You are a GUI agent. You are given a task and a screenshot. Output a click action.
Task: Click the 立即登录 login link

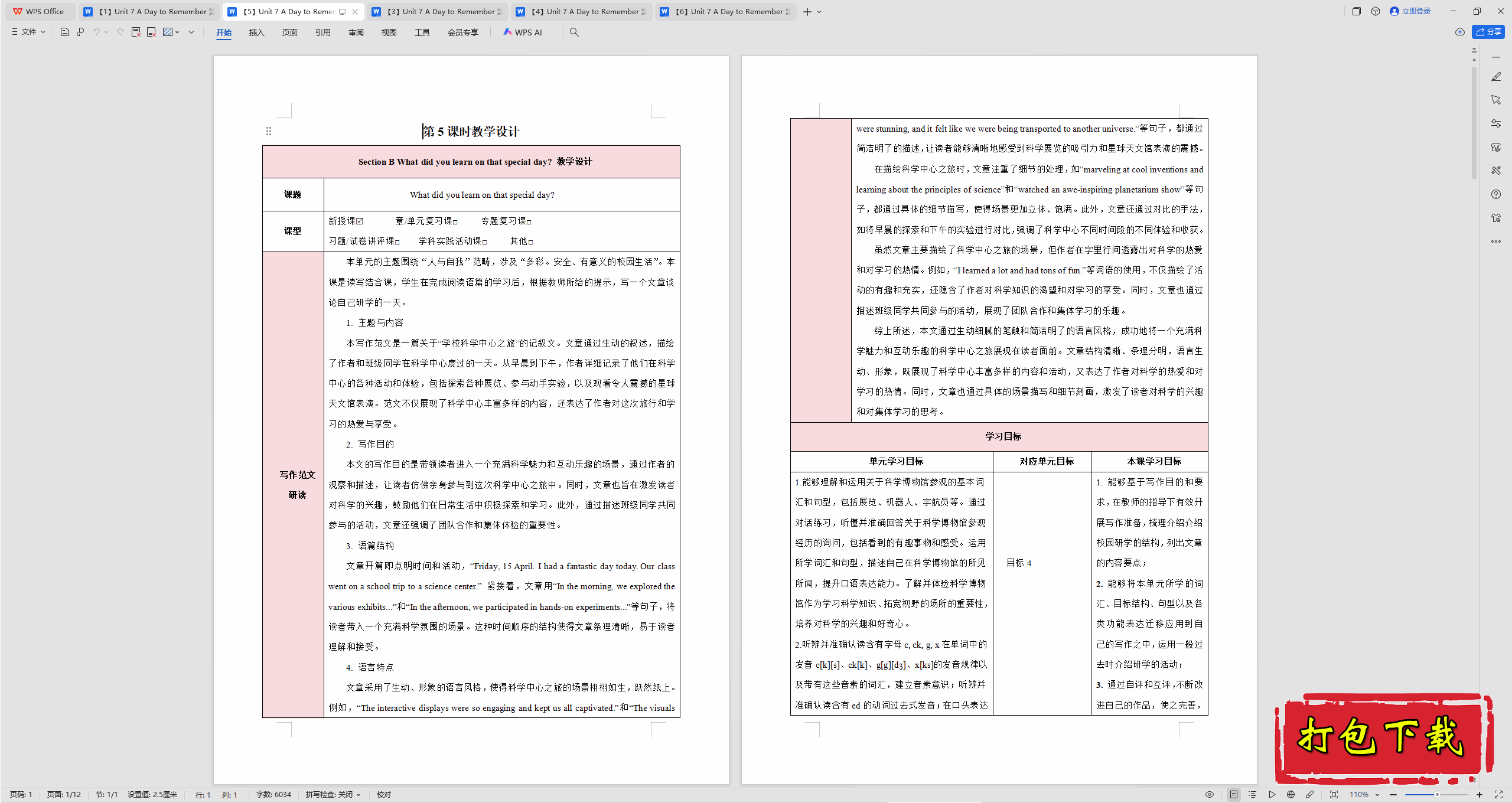coord(1410,11)
